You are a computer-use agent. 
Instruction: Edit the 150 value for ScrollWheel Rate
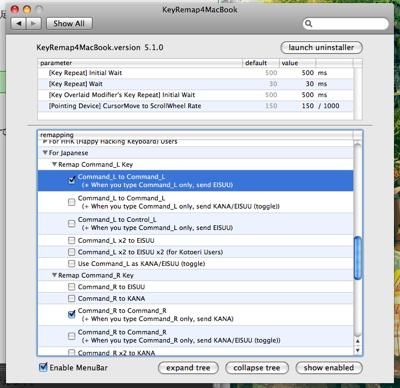click(x=307, y=106)
